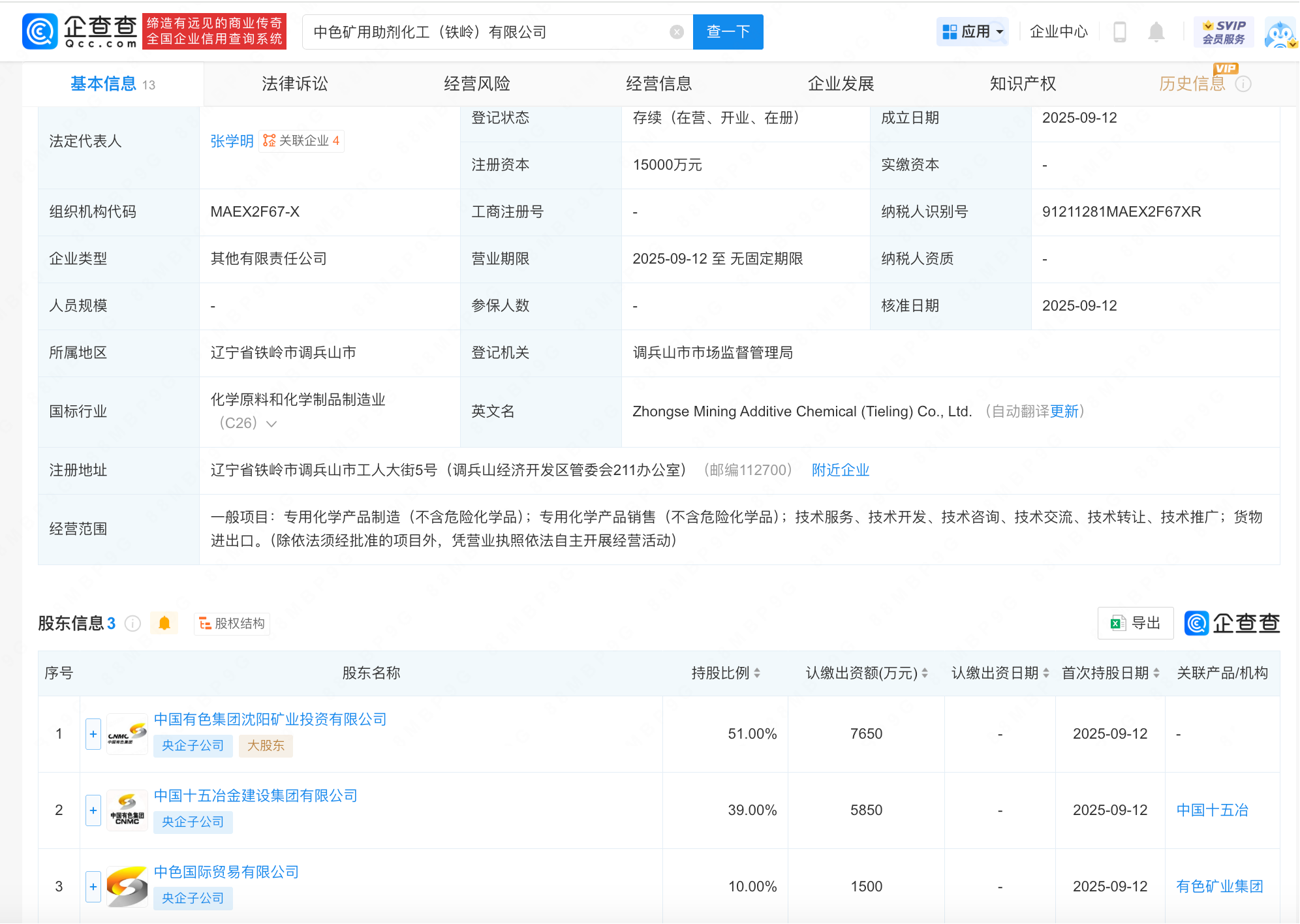Click the info icon beside 历史信息
Image resolution: width=1300 pixels, height=924 pixels.
click(1243, 84)
